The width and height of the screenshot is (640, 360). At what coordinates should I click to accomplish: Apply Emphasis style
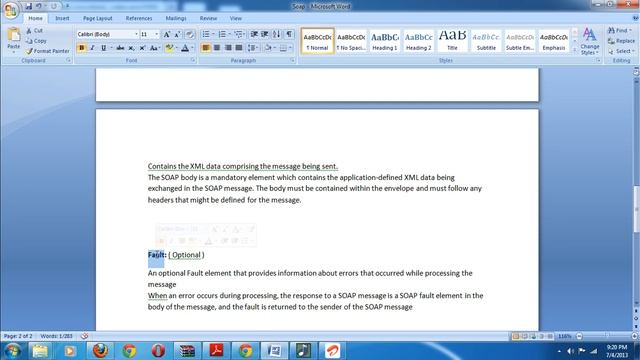(554, 41)
